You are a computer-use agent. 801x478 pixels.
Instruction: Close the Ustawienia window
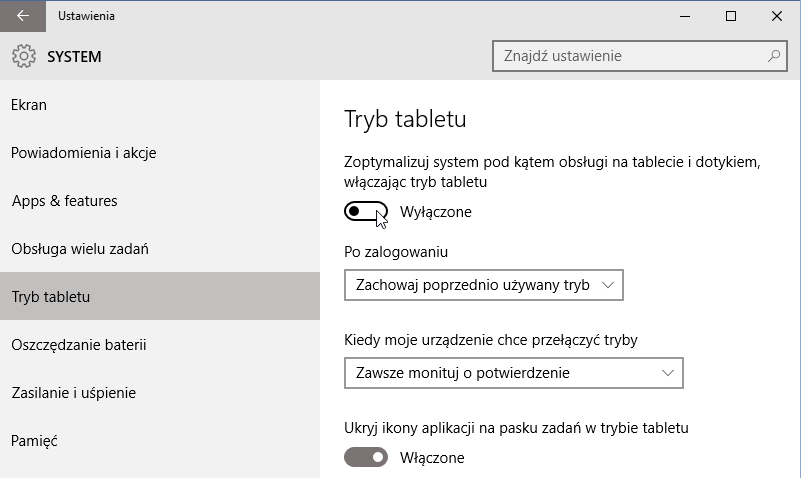click(x=777, y=16)
